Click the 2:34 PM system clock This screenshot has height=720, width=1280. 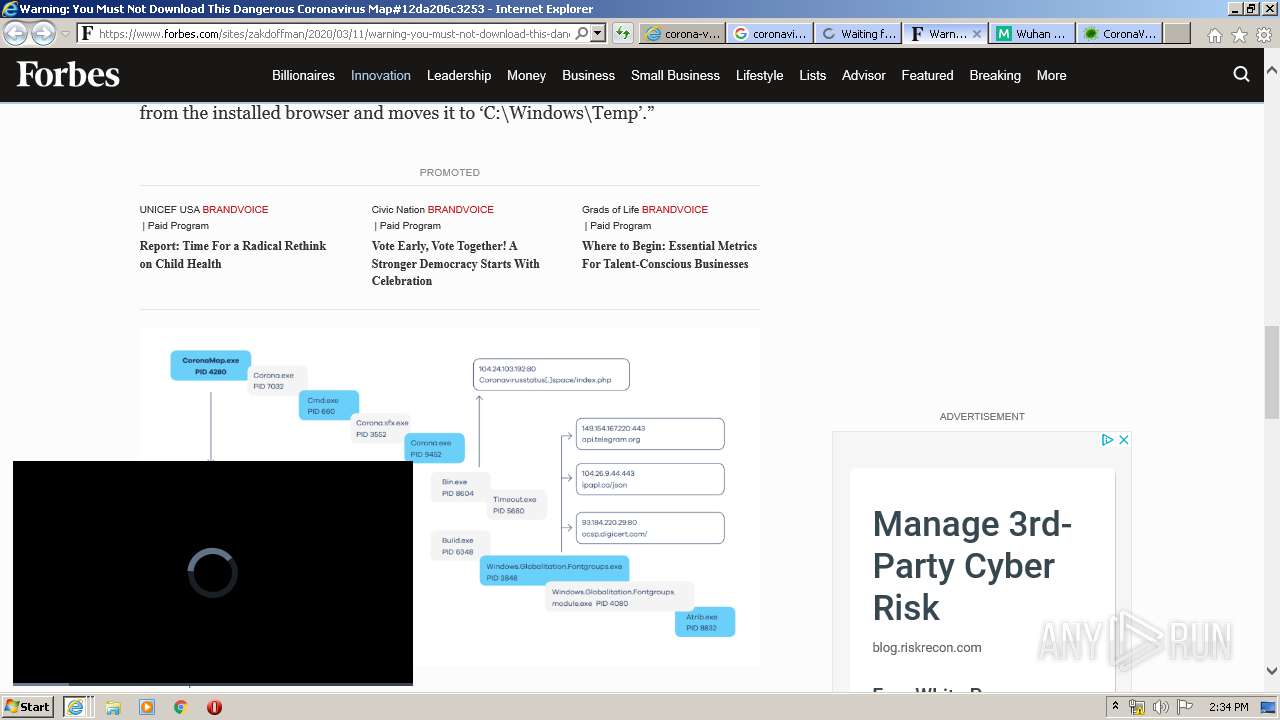[x=1228, y=707]
